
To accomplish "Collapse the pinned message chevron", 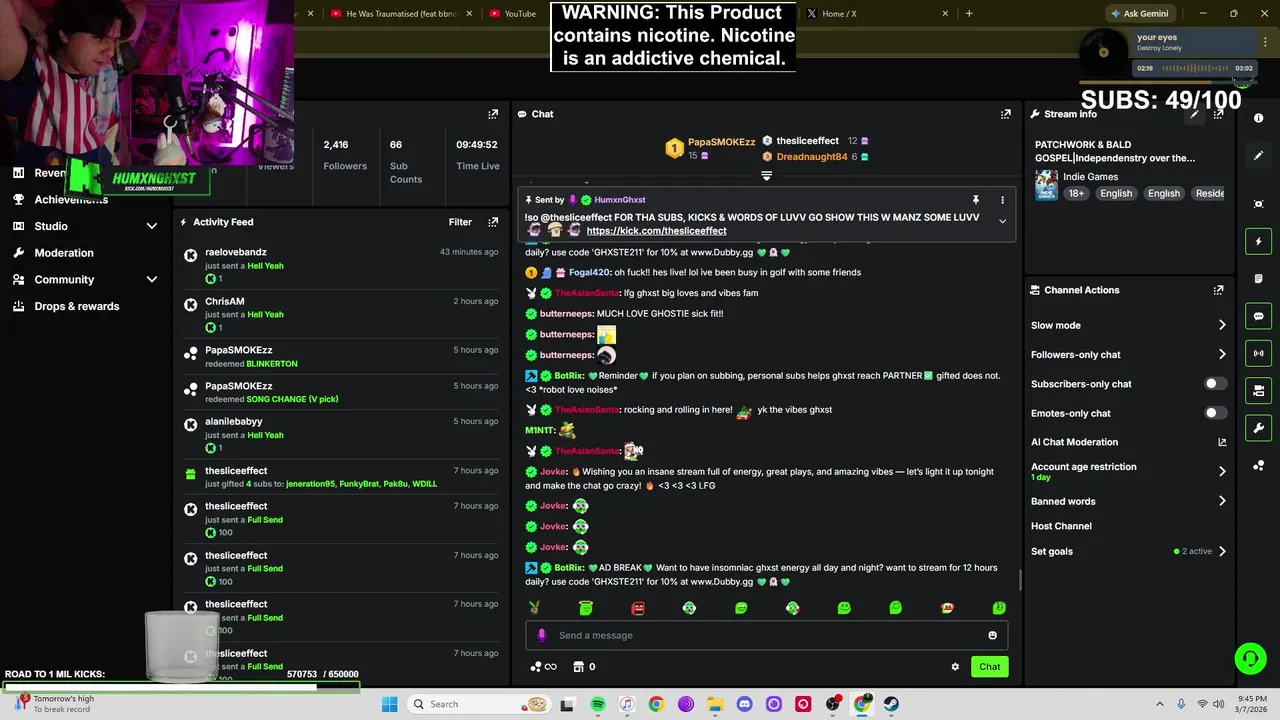I will point(1002,221).
